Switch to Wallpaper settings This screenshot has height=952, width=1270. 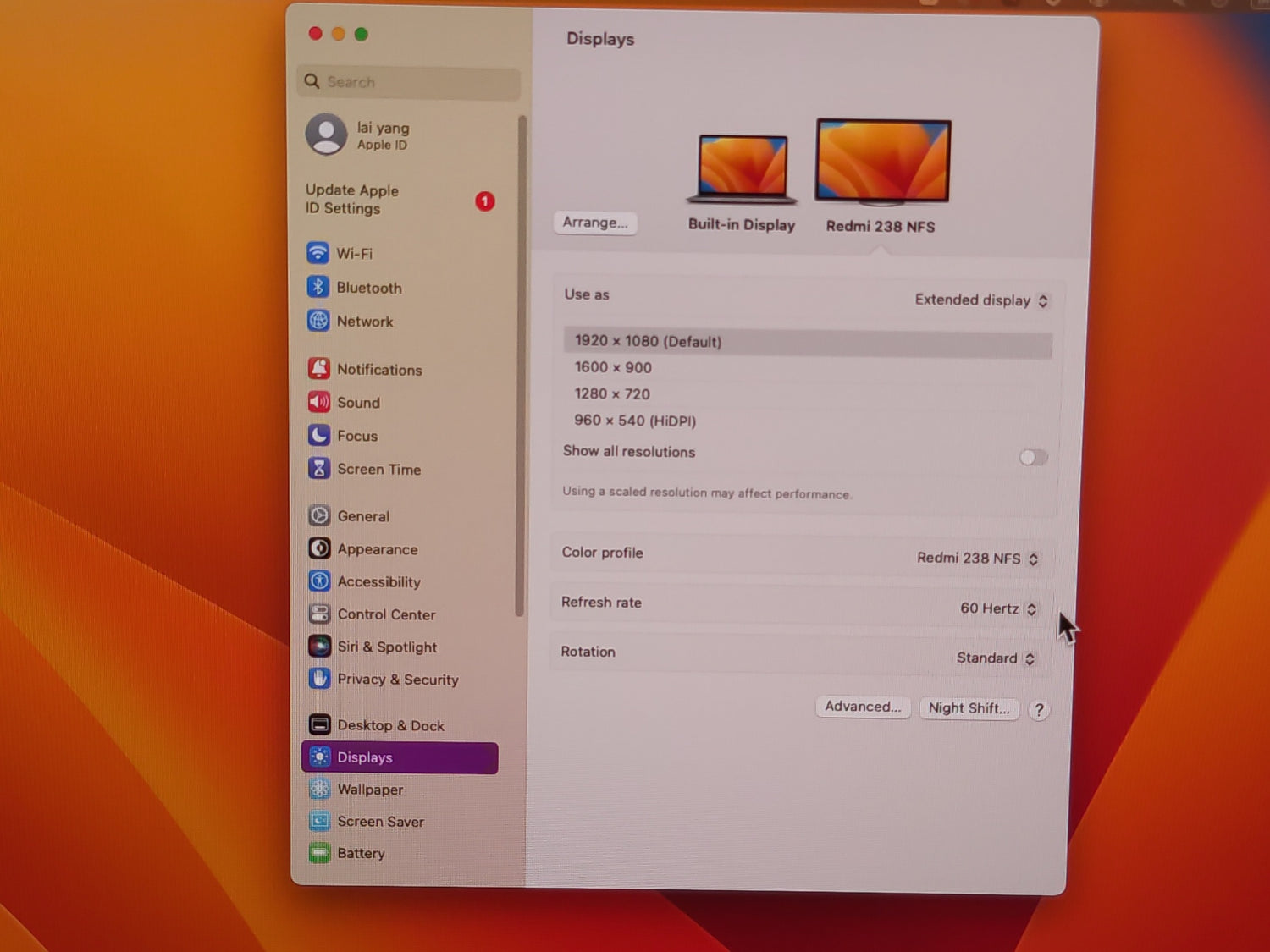(x=368, y=789)
